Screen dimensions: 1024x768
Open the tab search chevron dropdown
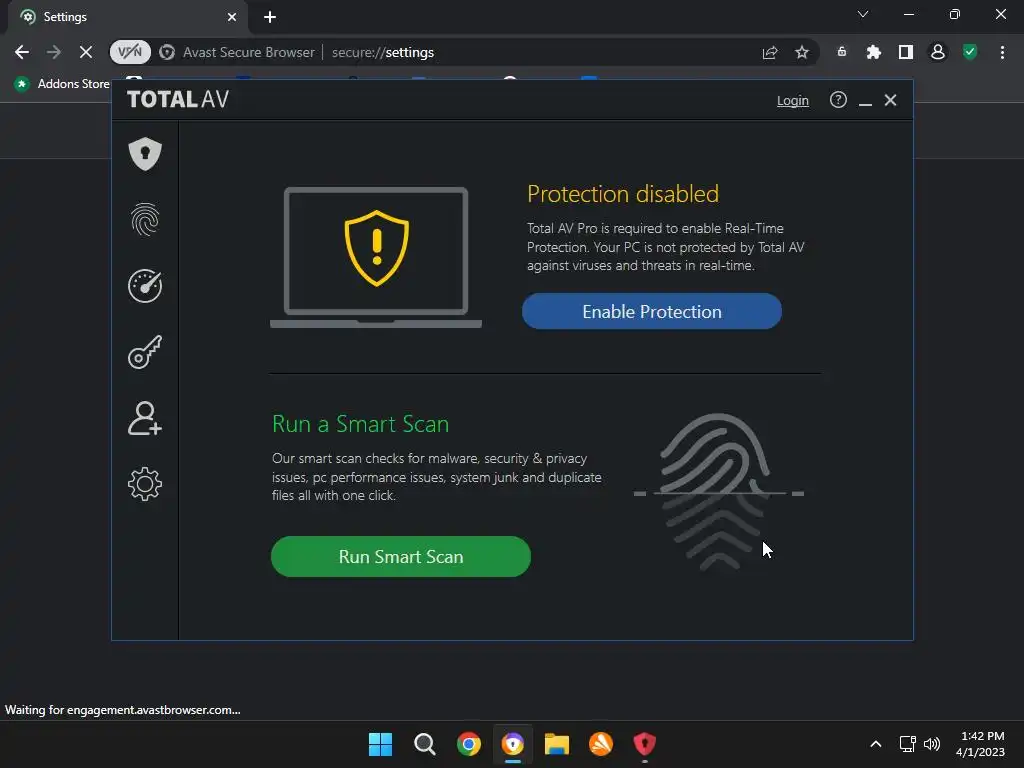863,14
